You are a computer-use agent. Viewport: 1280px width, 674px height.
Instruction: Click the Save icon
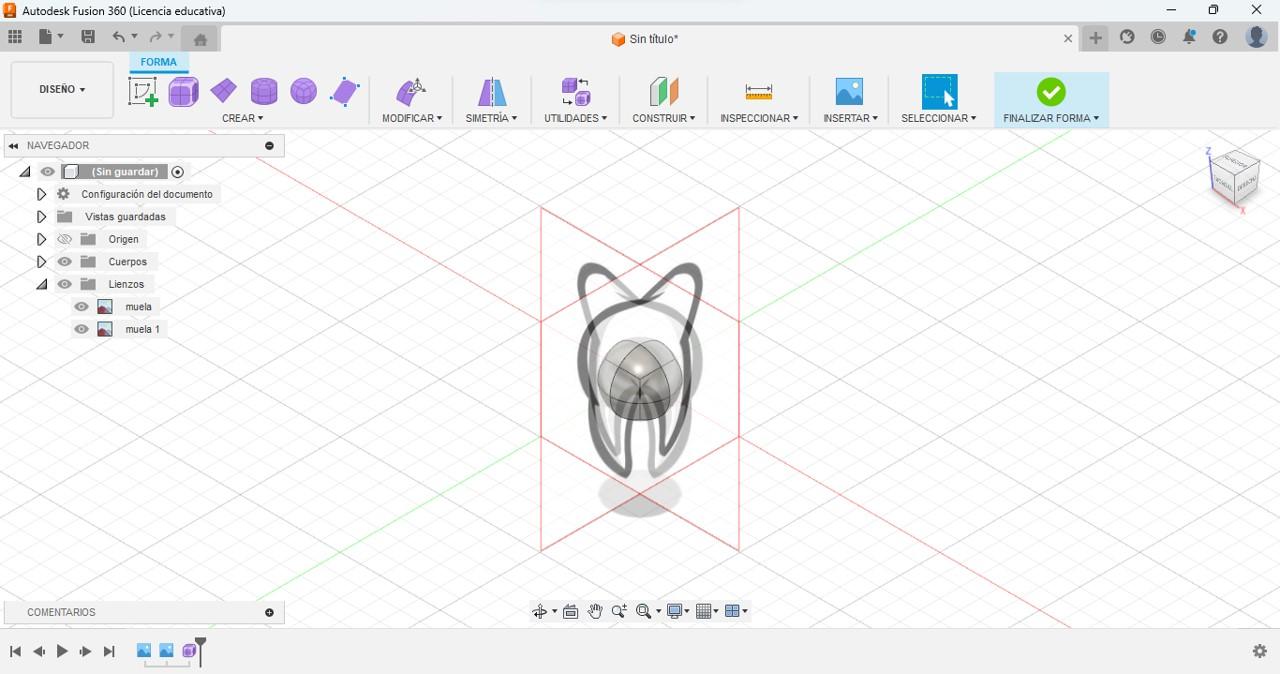click(88, 37)
